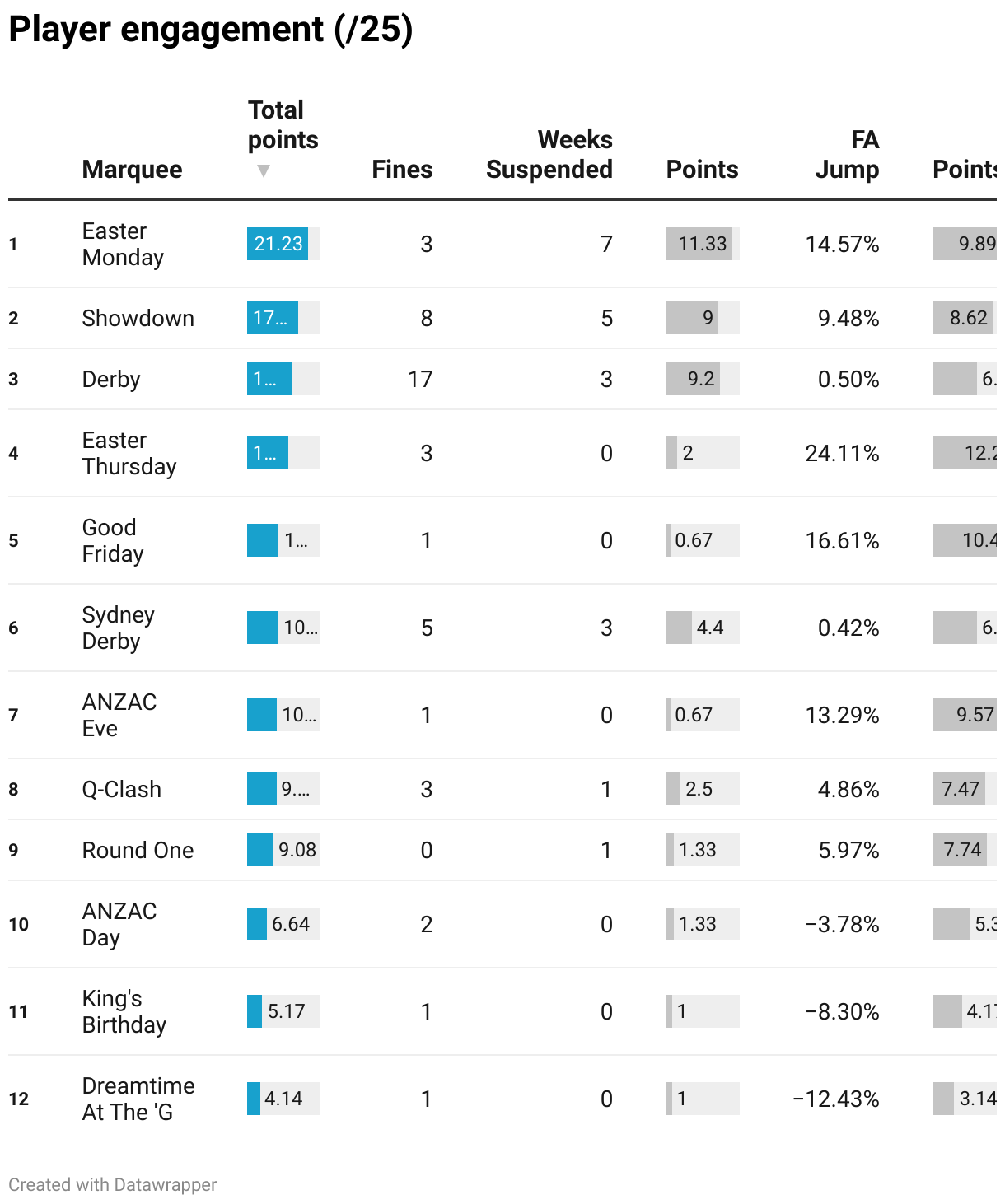Click Q-Clash's 2.5 points bar
The width and height of the screenshot is (1005, 1204).
click(x=703, y=789)
